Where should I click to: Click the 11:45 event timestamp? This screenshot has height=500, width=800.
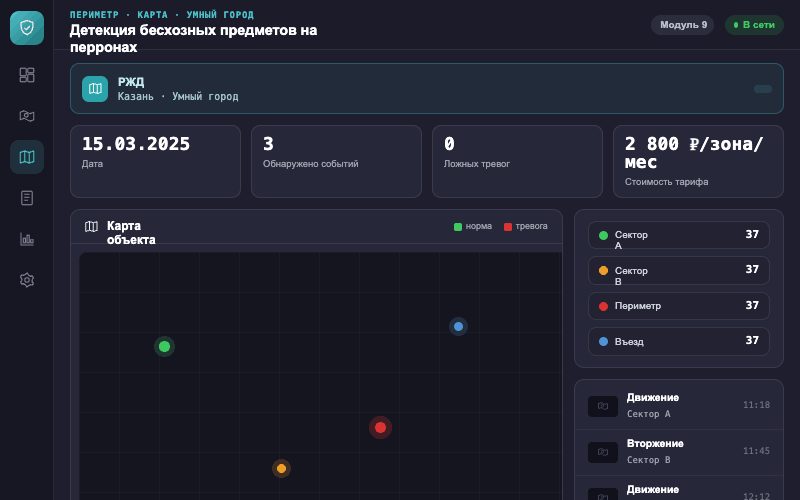click(x=756, y=451)
